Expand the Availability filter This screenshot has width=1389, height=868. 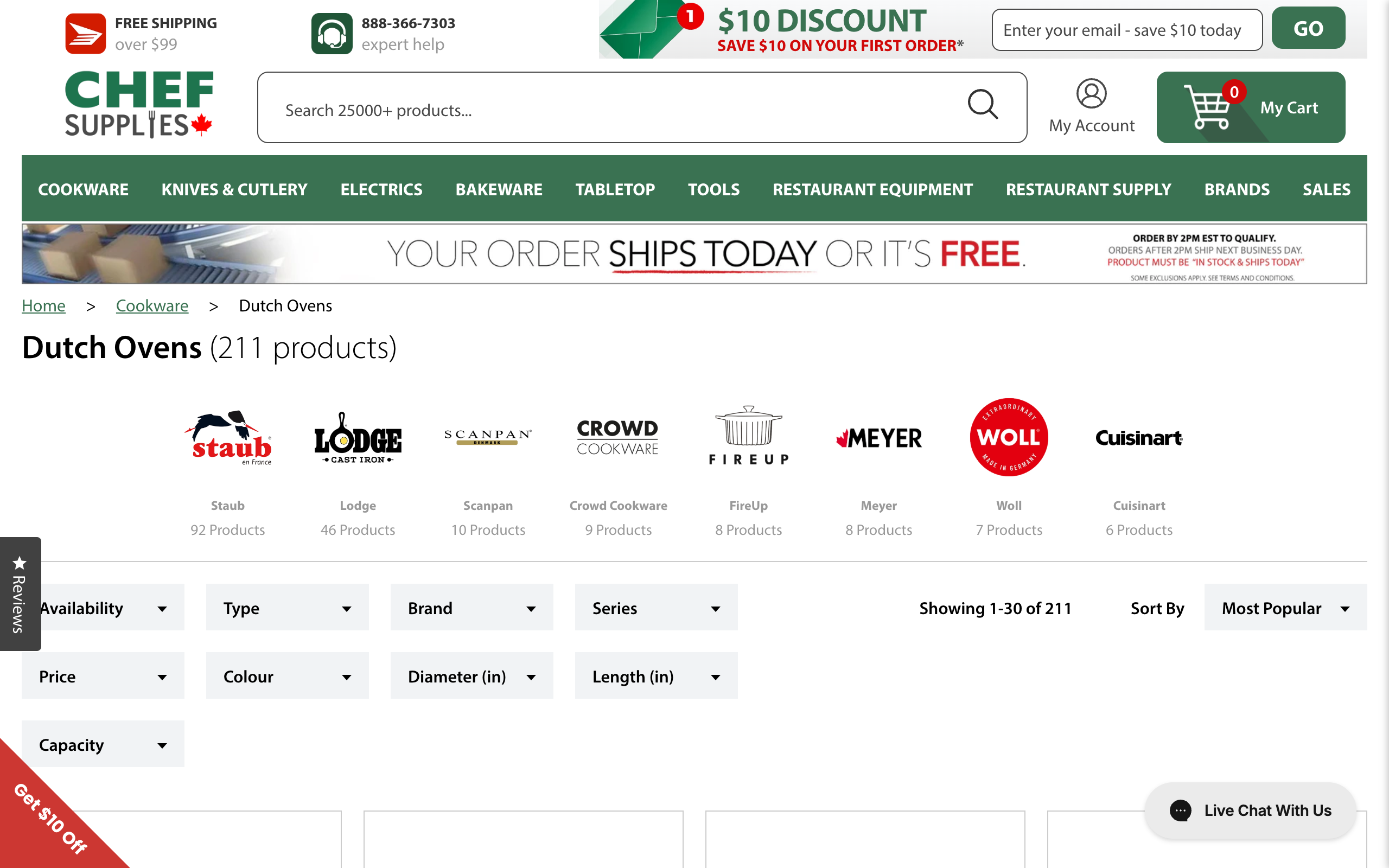103,608
